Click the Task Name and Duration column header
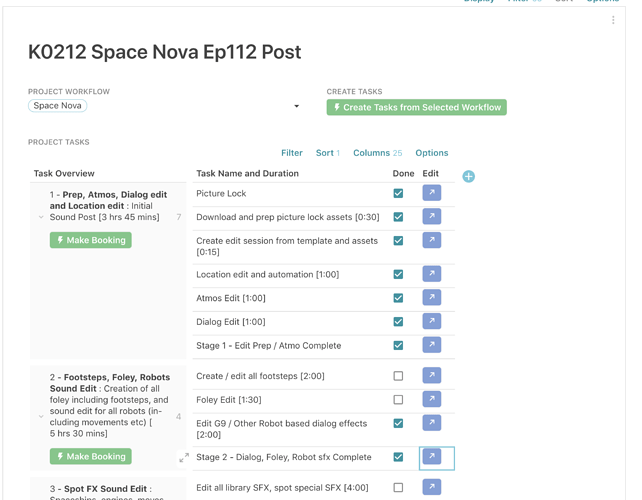Screen dimensions: 642x500 pos(247,173)
